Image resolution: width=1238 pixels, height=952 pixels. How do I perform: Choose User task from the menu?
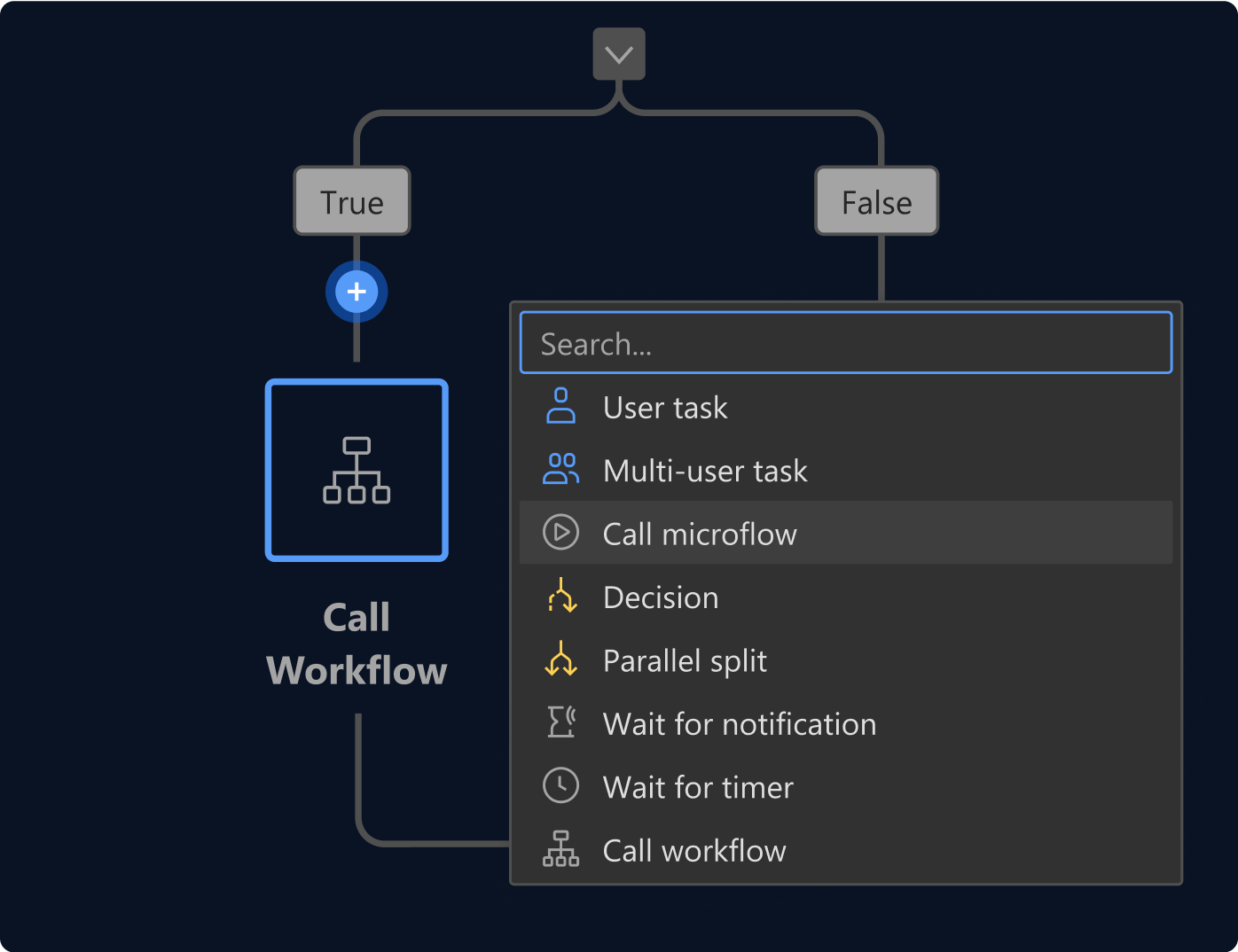click(x=665, y=408)
